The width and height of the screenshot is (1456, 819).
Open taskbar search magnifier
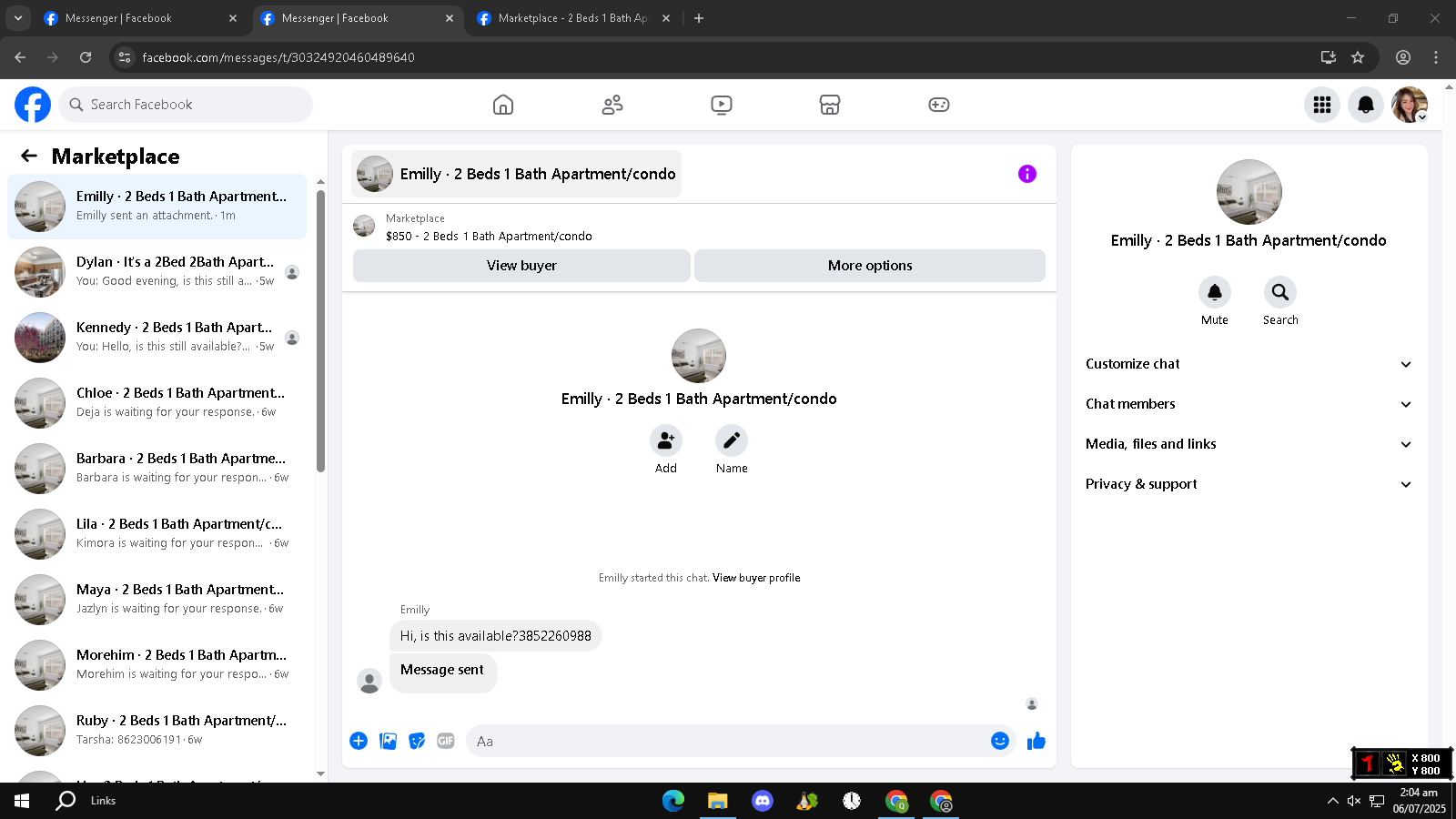point(66,801)
